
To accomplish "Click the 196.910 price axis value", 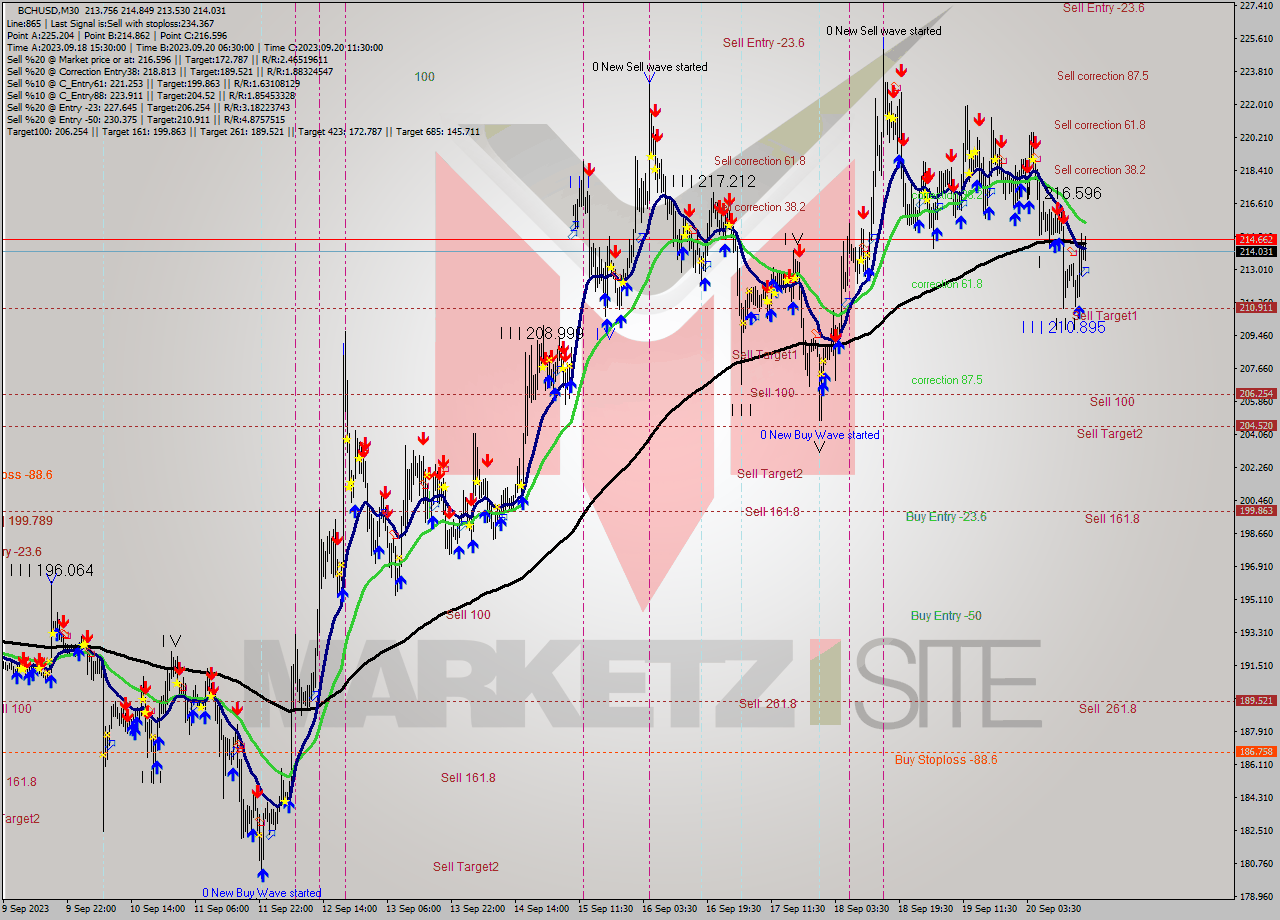I will pyautogui.click(x=1256, y=567).
